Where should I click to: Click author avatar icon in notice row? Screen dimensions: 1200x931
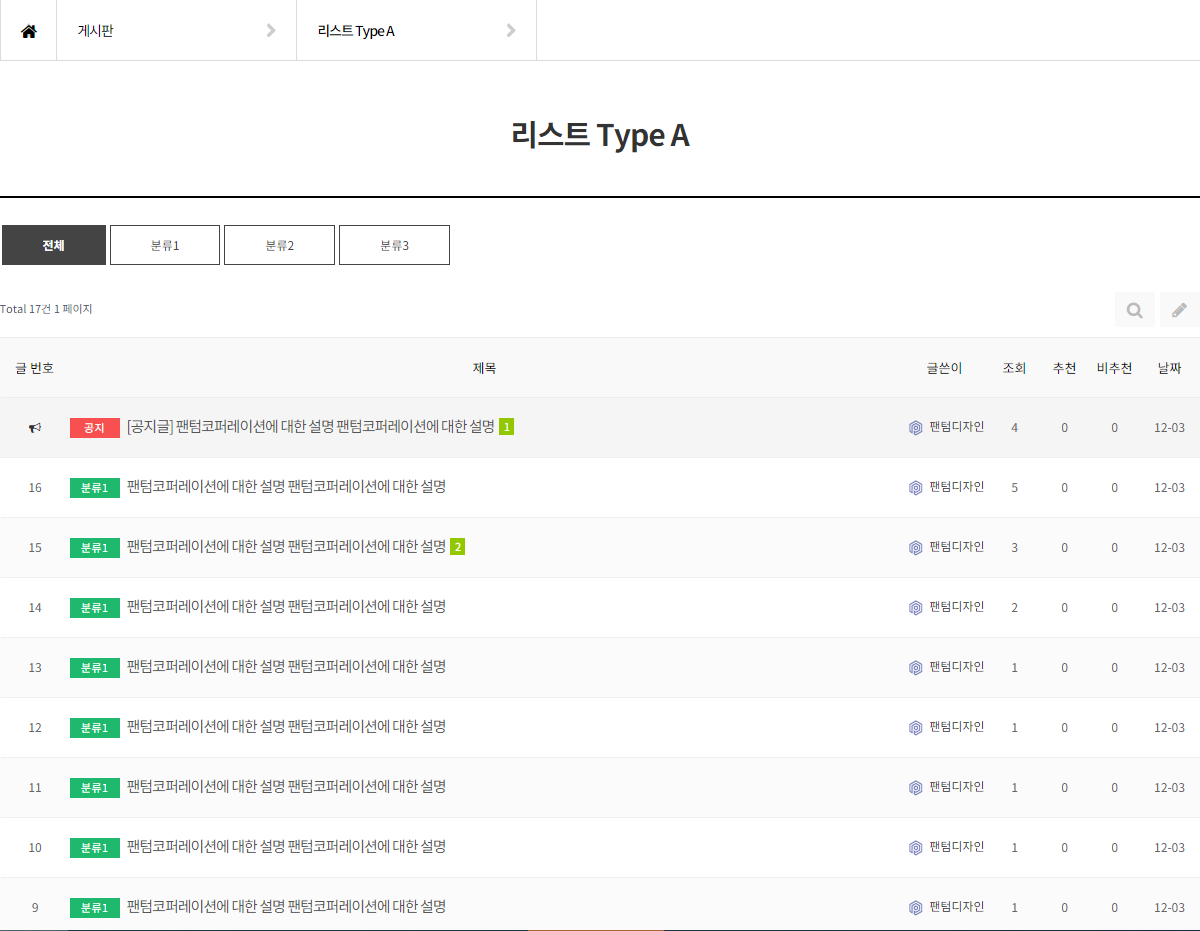(x=915, y=428)
